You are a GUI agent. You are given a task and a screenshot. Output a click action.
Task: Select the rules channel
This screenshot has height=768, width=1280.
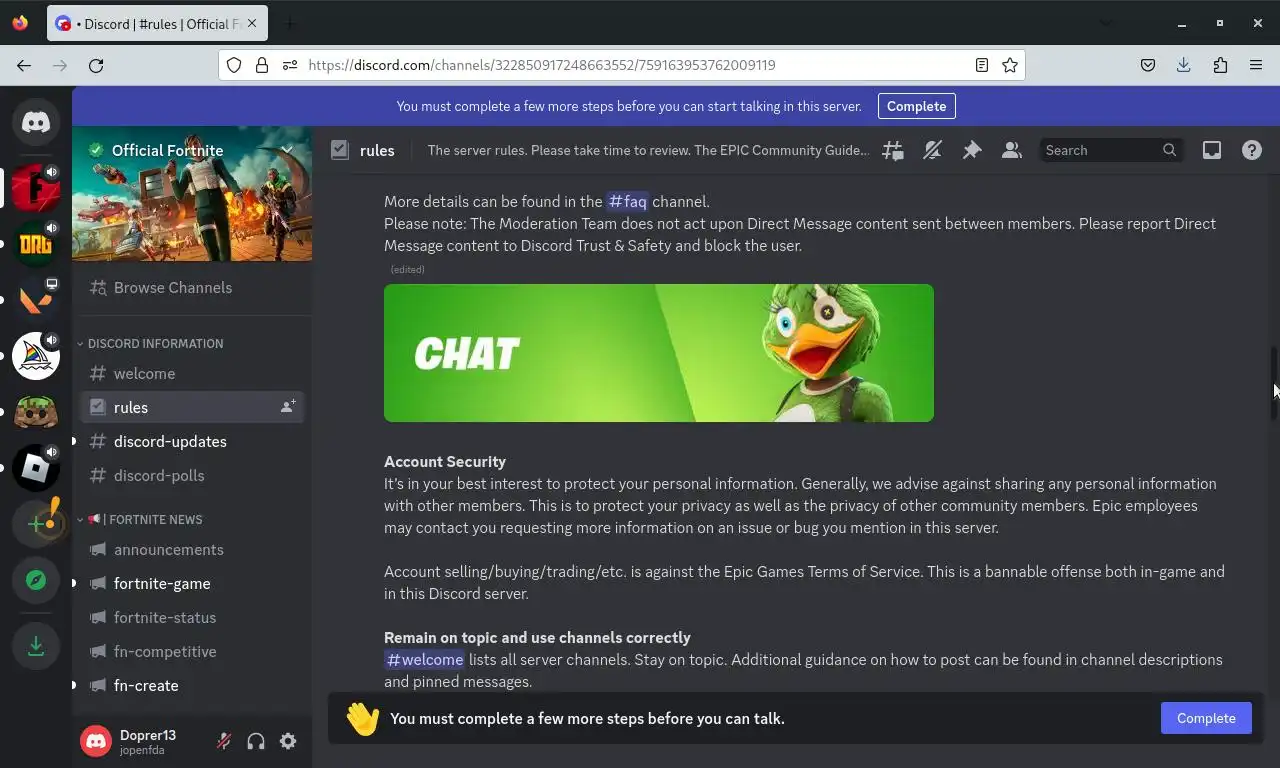coord(192,407)
